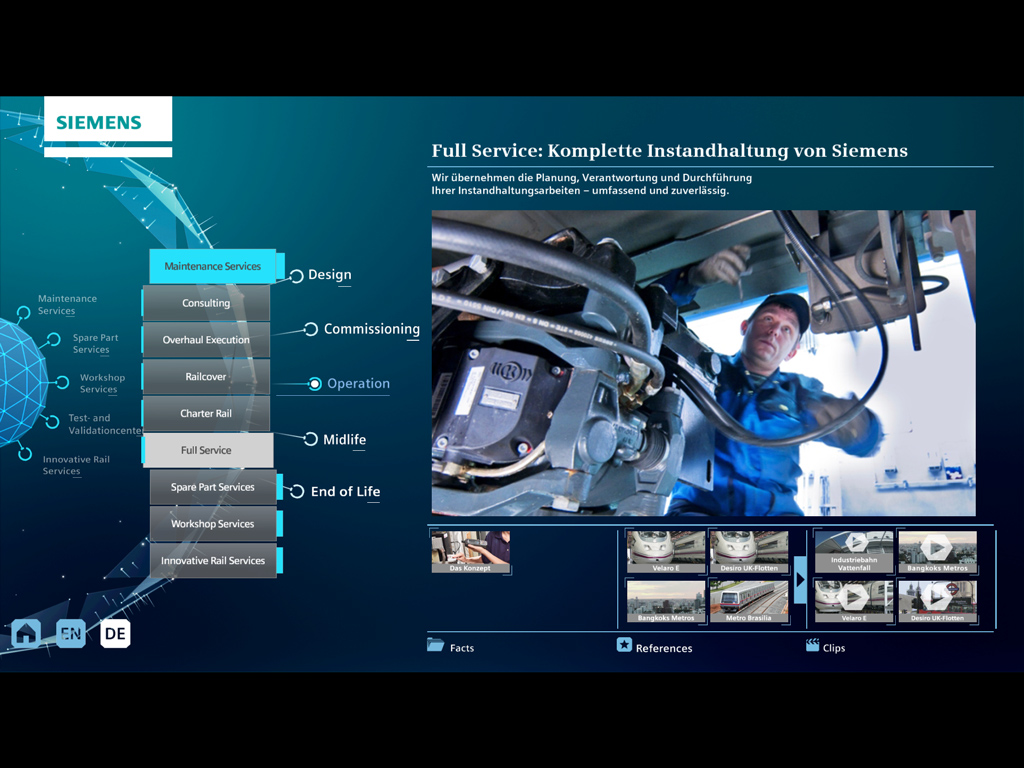Image resolution: width=1024 pixels, height=768 pixels.
Task: Click the description starting 'Wir übernehmen die Planung'
Action: tap(592, 184)
